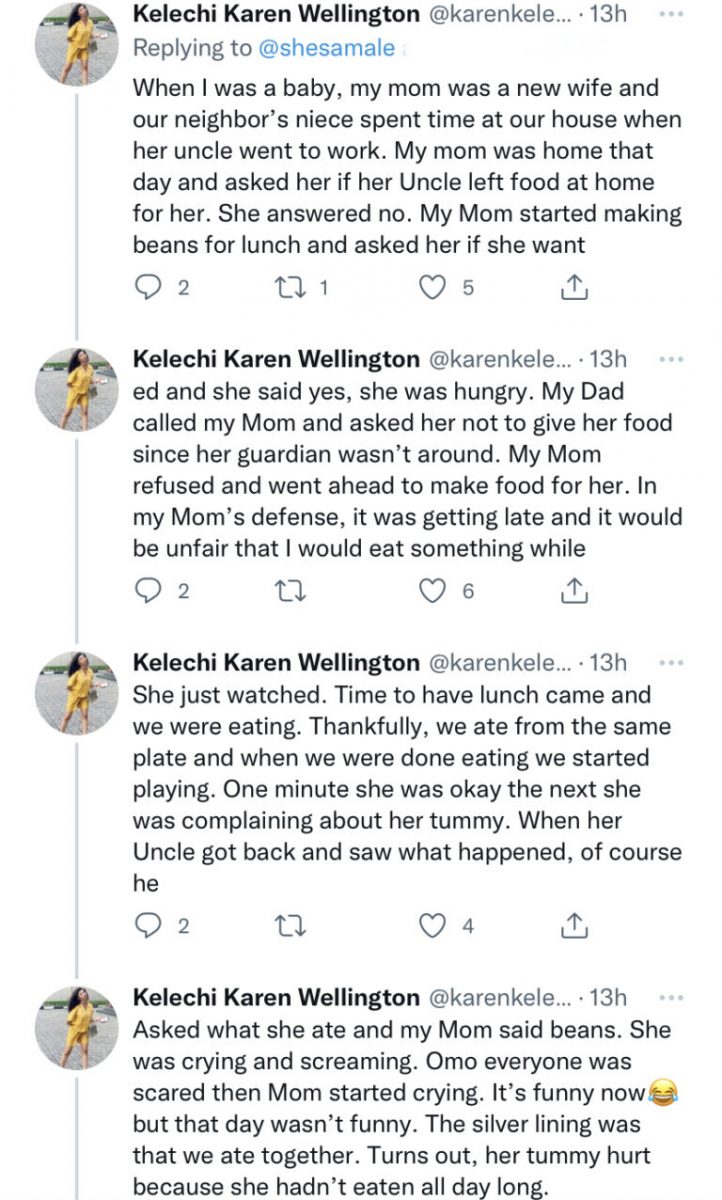Open more options on the second tweet

coord(672,358)
